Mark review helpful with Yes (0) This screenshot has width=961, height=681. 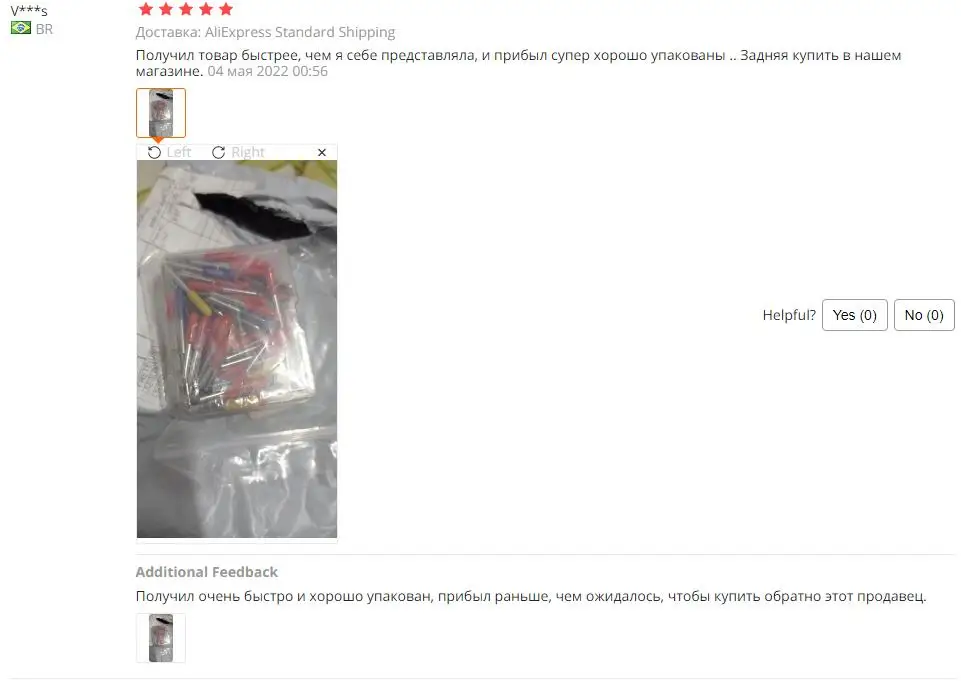[x=854, y=315]
